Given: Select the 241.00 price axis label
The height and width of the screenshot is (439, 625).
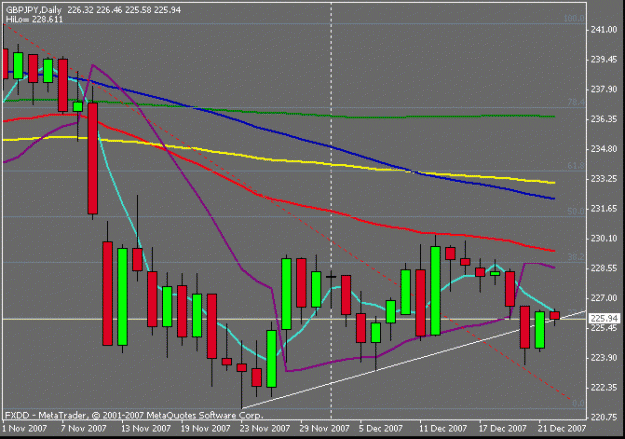Looking at the screenshot, I should point(603,30).
